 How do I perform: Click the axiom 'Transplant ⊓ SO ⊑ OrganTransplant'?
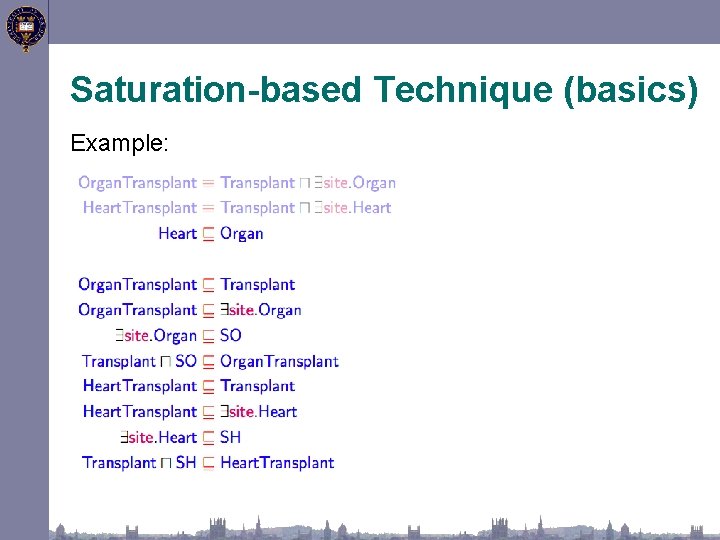(210, 361)
